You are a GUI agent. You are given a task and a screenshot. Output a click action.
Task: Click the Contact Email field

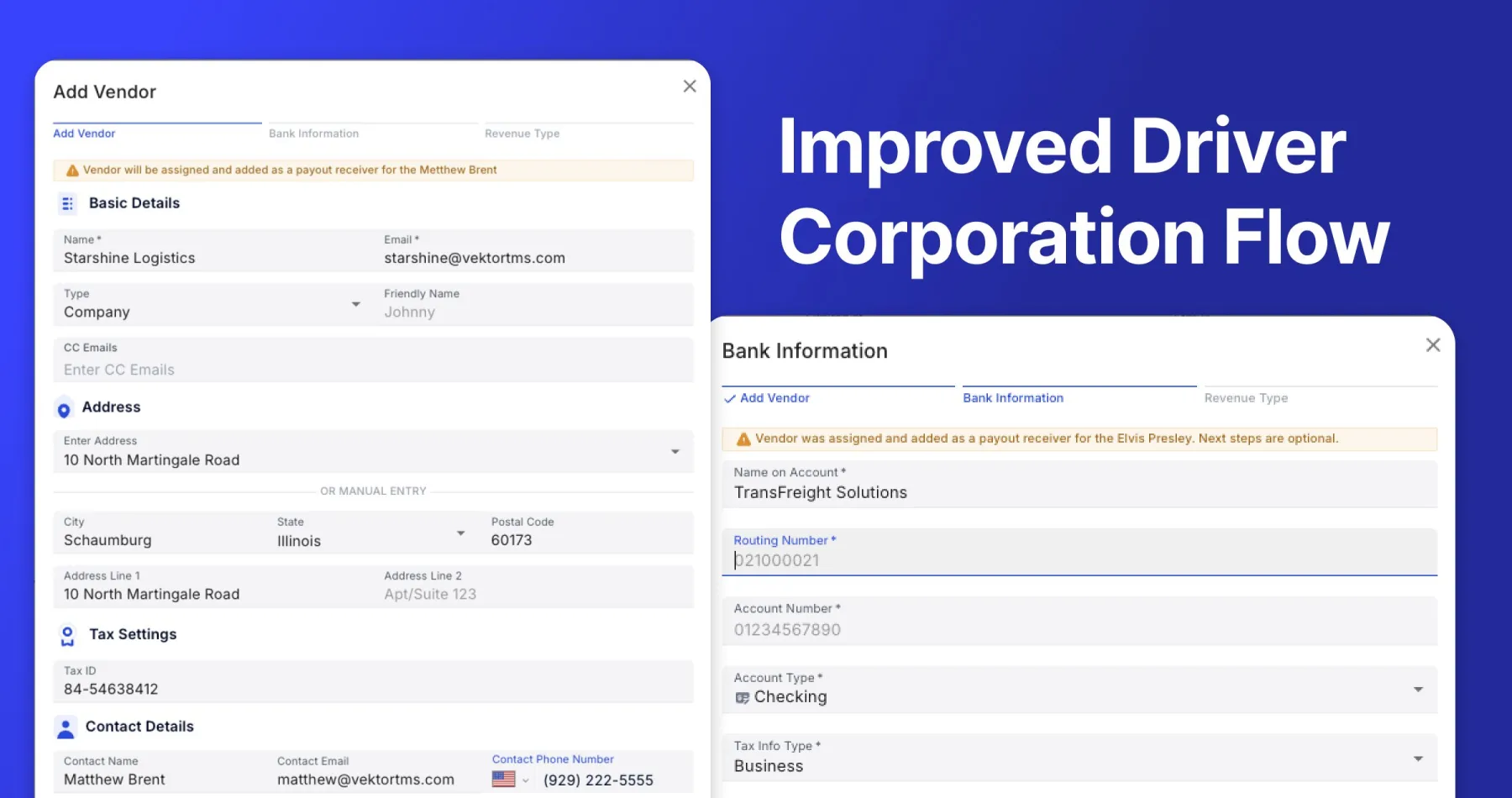(375, 771)
